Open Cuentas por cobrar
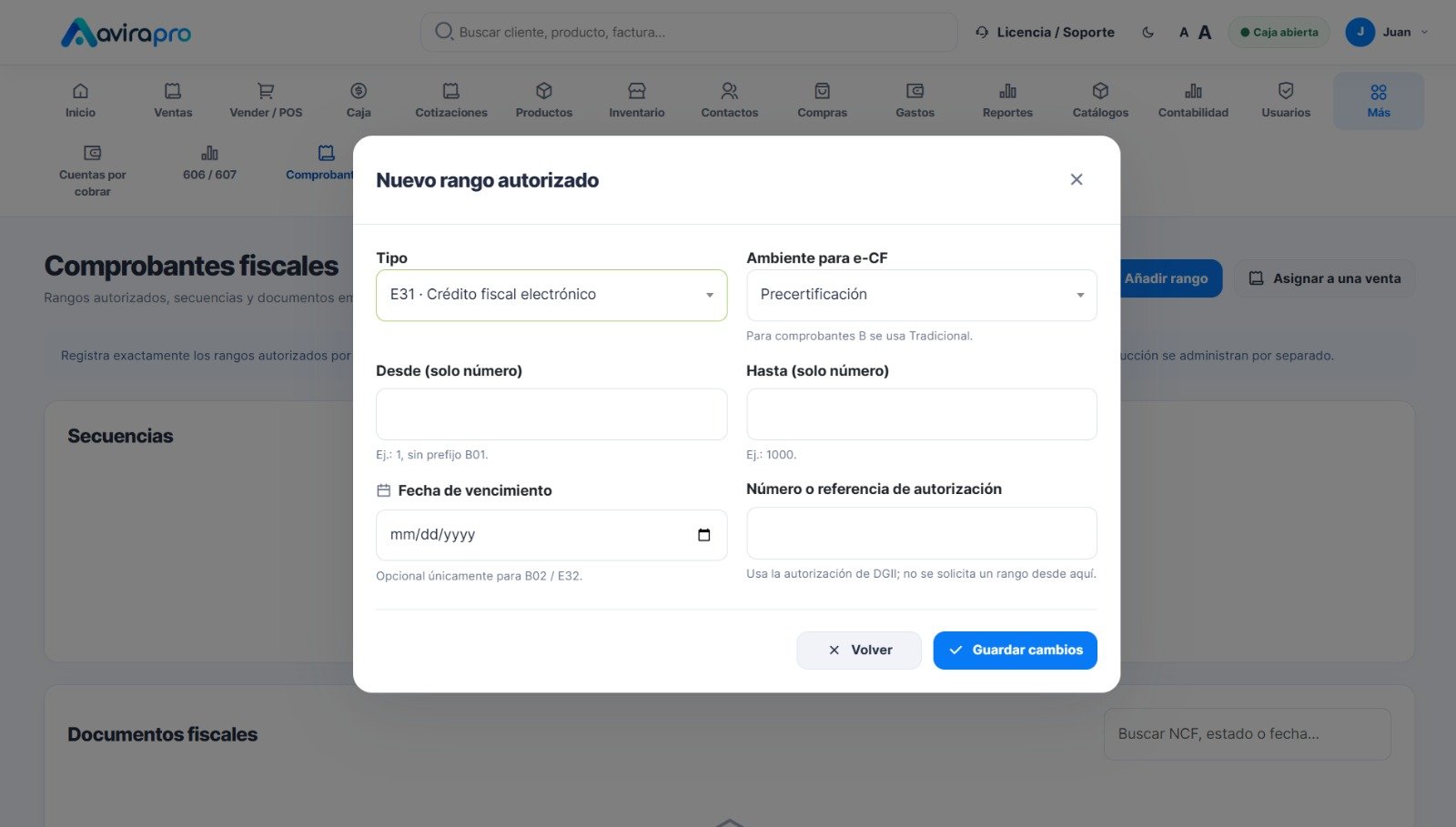 click(x=93, y=171)
